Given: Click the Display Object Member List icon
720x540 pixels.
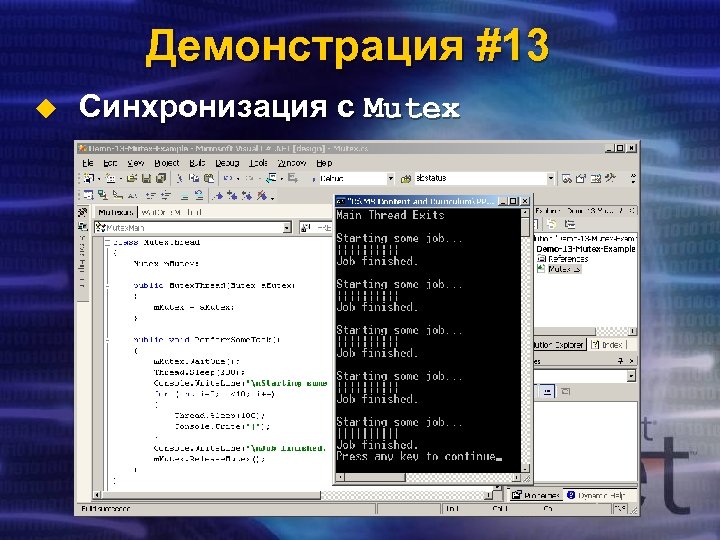Looking at the screenshot, I should (x=88, y=196).
